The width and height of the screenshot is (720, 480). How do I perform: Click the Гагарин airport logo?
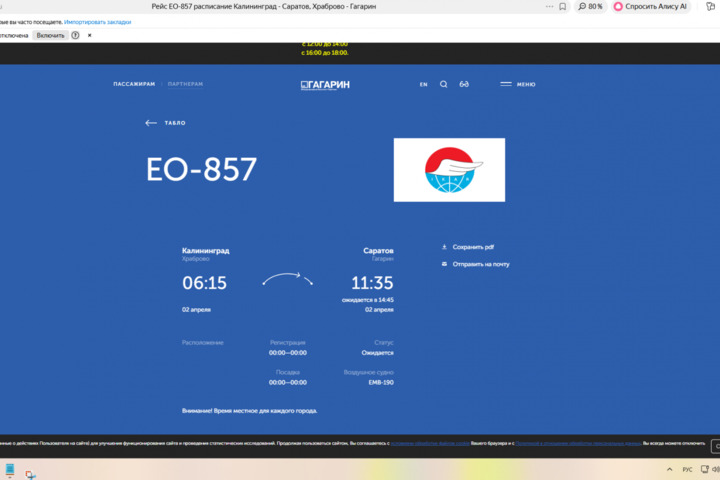tap(325, 85)
